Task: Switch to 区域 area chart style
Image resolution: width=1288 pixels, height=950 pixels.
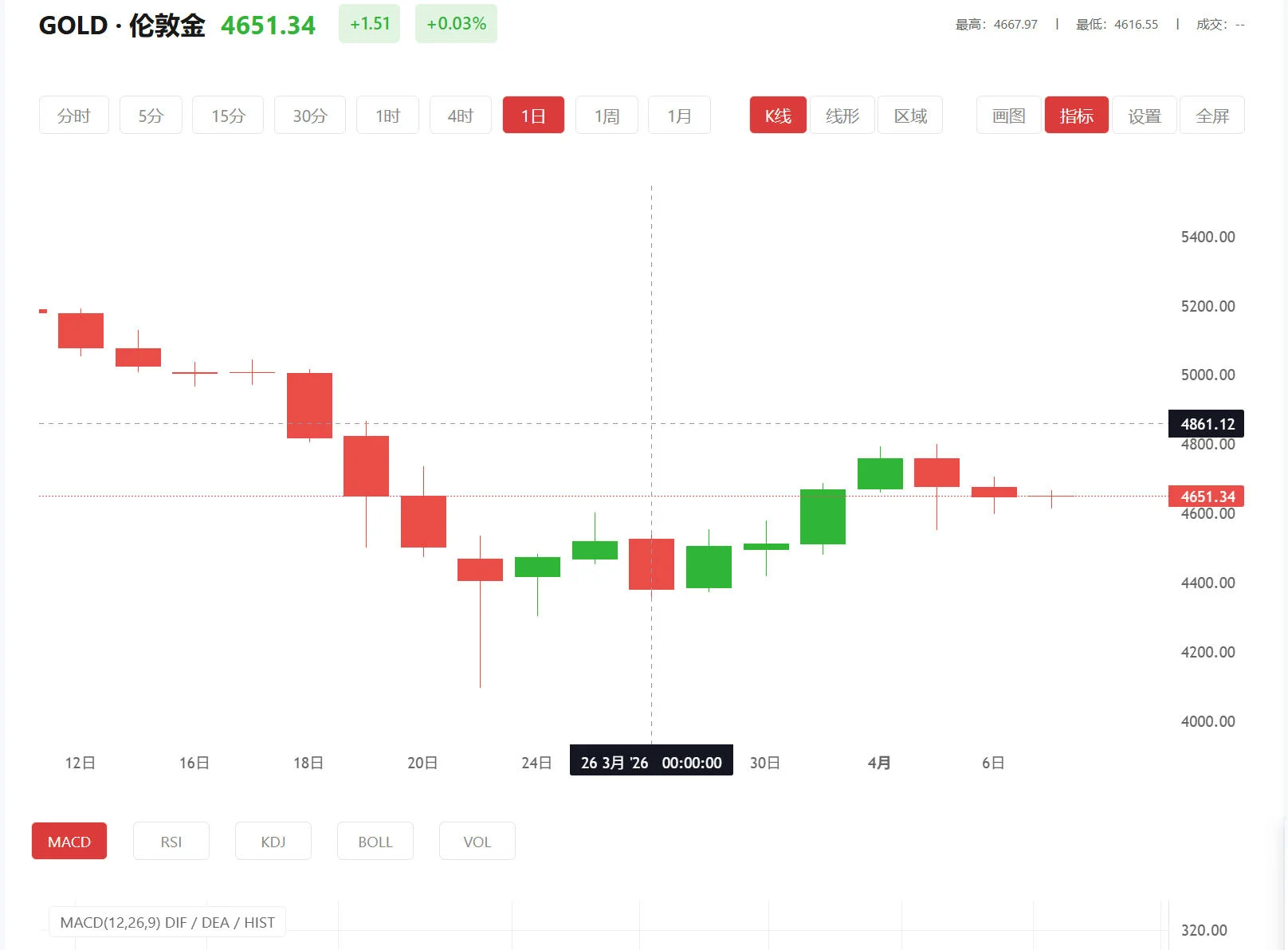Action: (909, 115)
